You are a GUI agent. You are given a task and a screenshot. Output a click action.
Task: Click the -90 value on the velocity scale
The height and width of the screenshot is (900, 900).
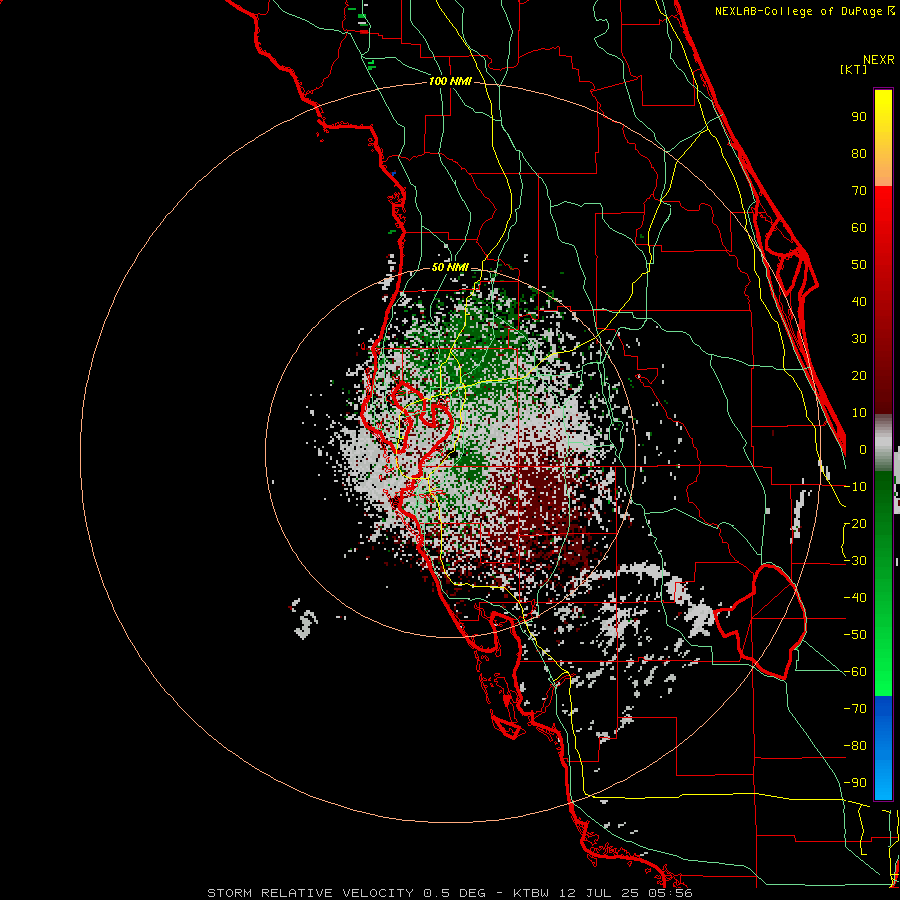pyautogui.click(x=855, y=783)
